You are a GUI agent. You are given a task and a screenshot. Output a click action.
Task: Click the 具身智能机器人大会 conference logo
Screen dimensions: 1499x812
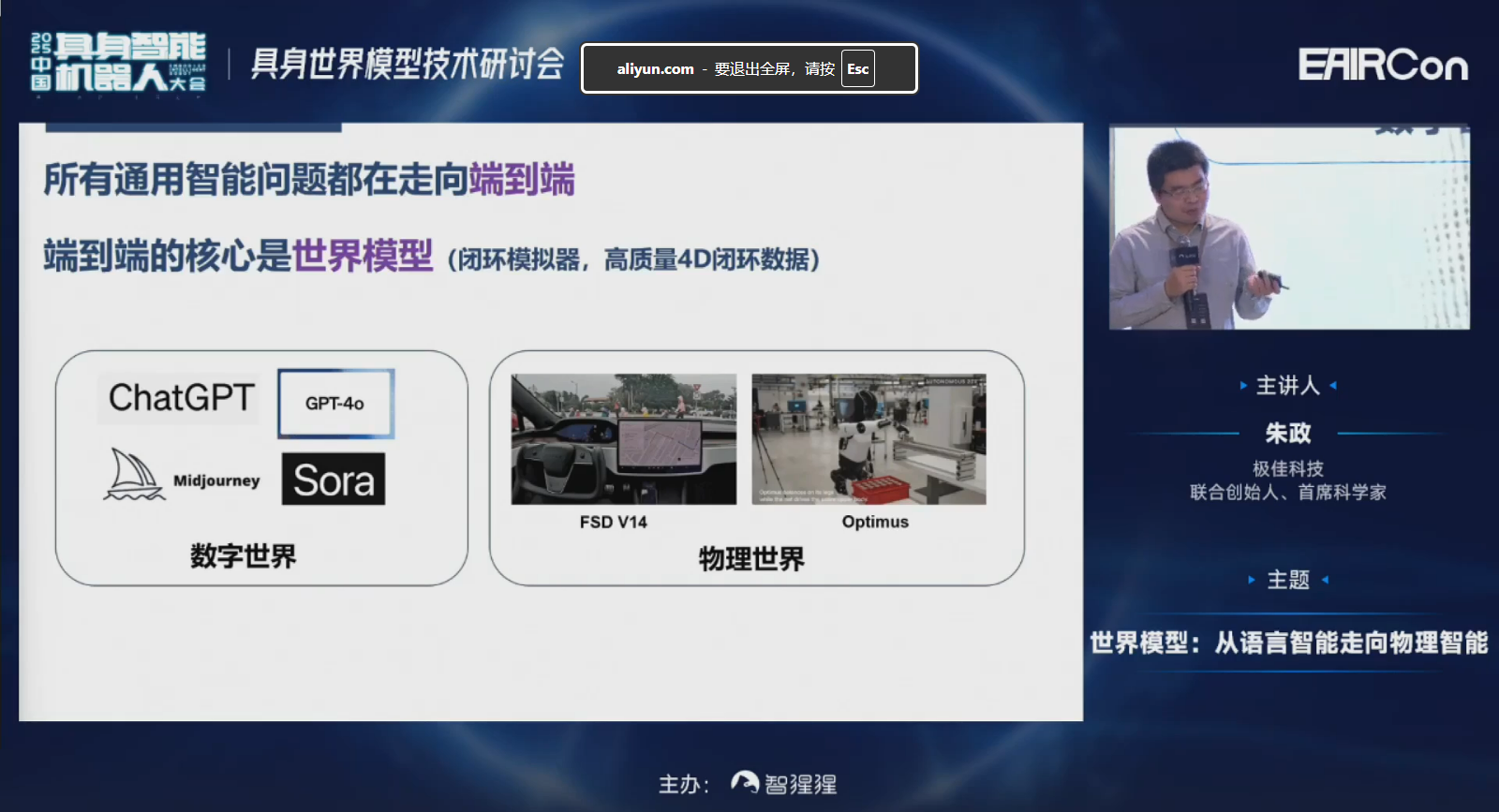(x=119, y=63)
